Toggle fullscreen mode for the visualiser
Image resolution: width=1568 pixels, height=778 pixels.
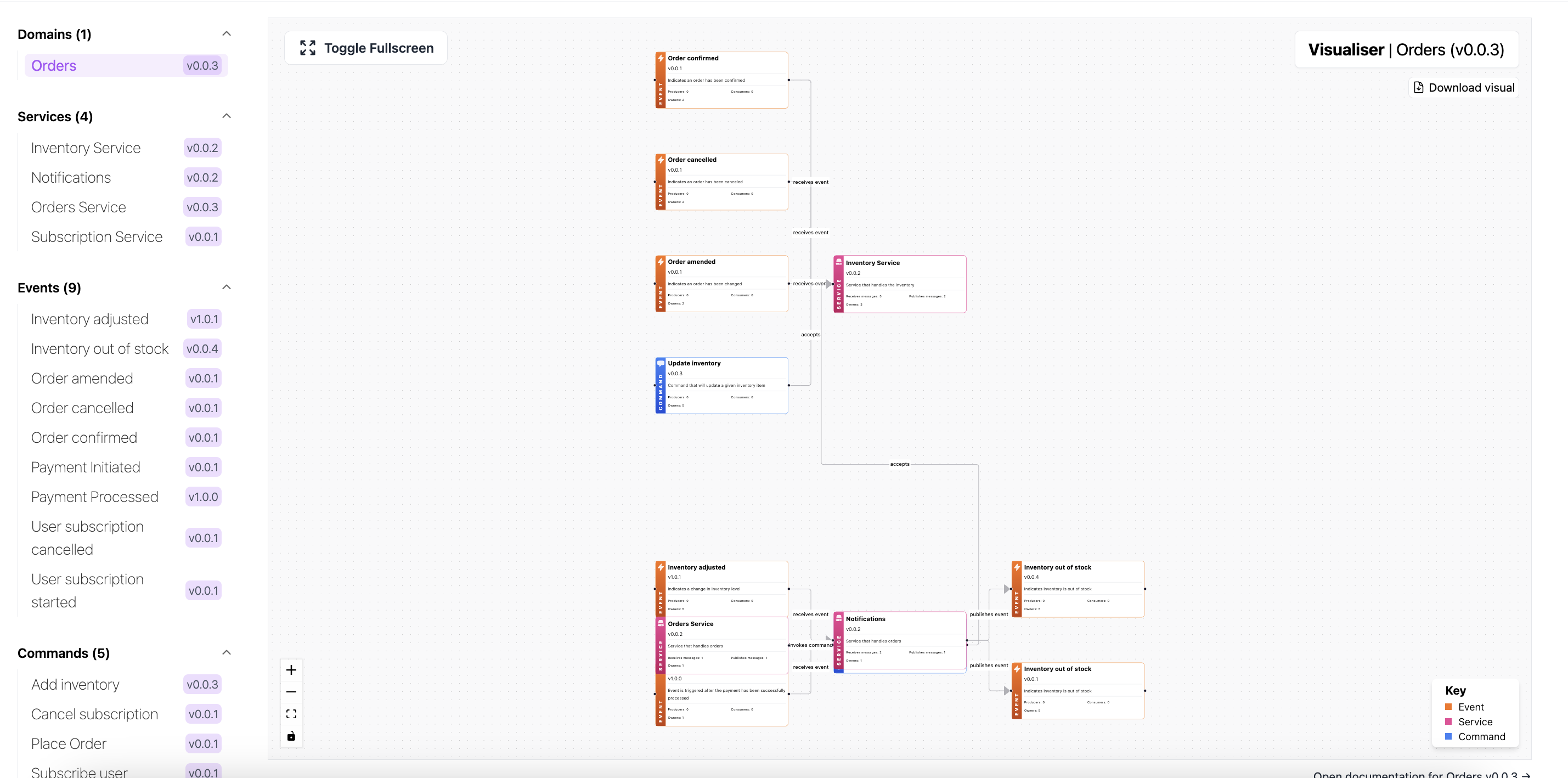(365, 48)
